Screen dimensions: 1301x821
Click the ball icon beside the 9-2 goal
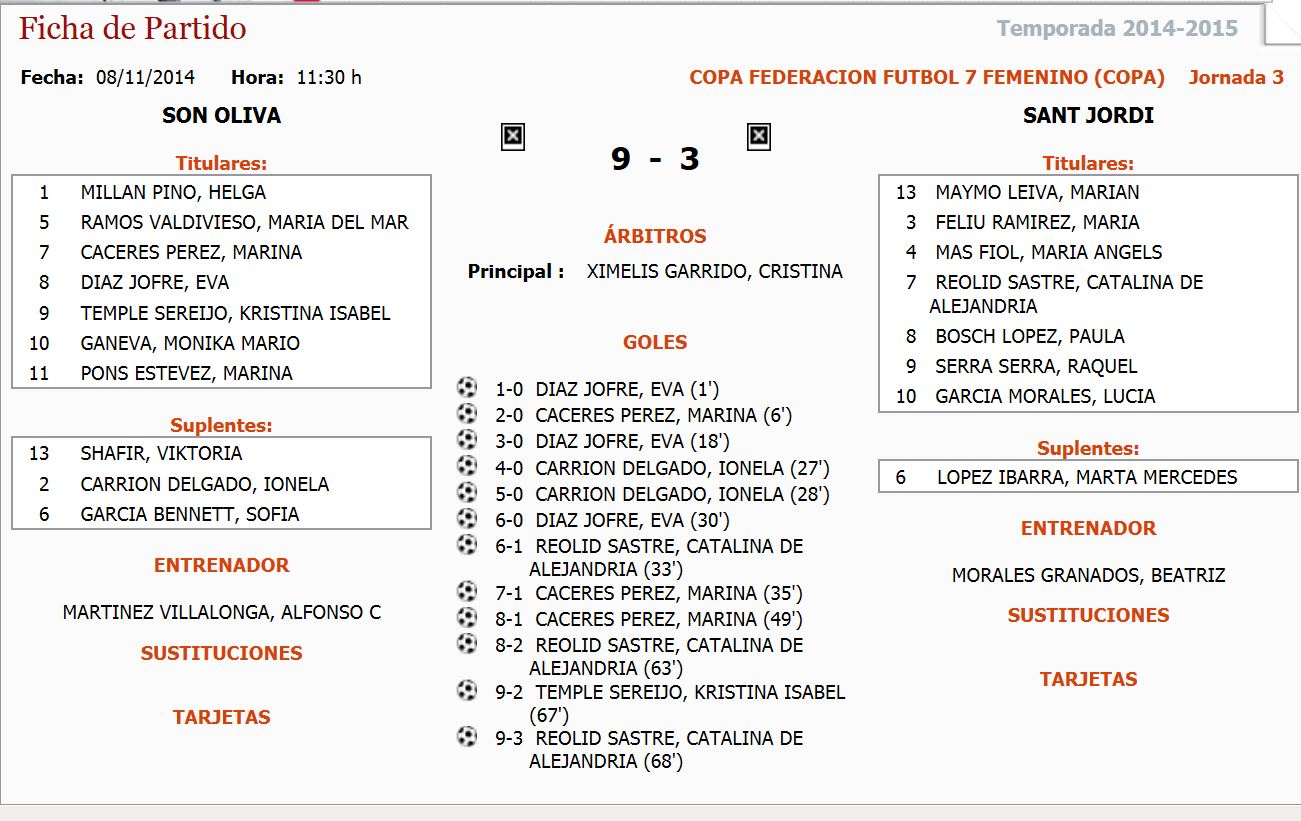467,690
